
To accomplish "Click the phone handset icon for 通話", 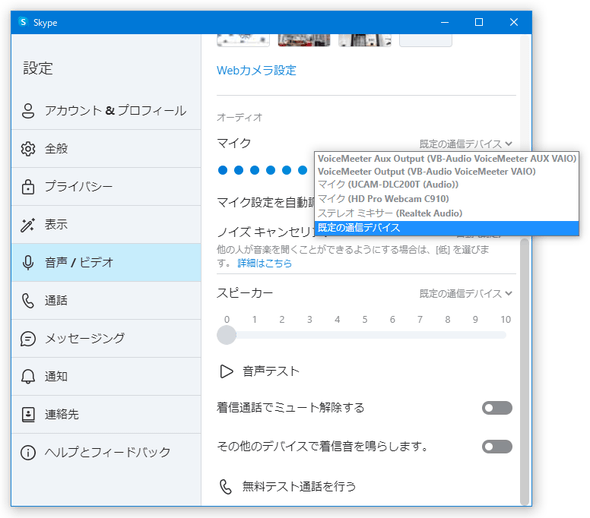I will coord(28,301).
